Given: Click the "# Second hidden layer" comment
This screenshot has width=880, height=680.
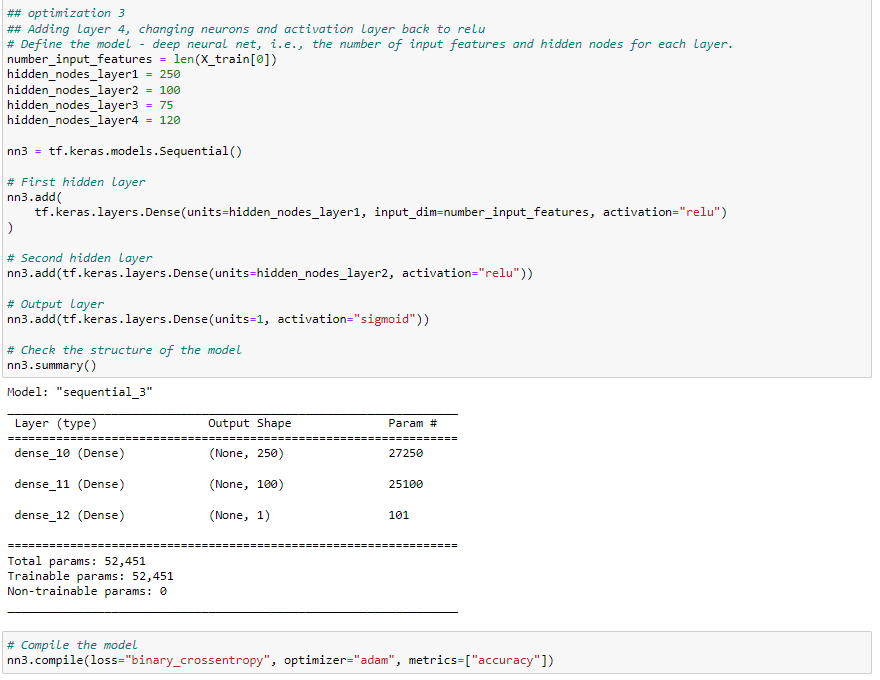Looking at the screenshot, I should point(80,259).
